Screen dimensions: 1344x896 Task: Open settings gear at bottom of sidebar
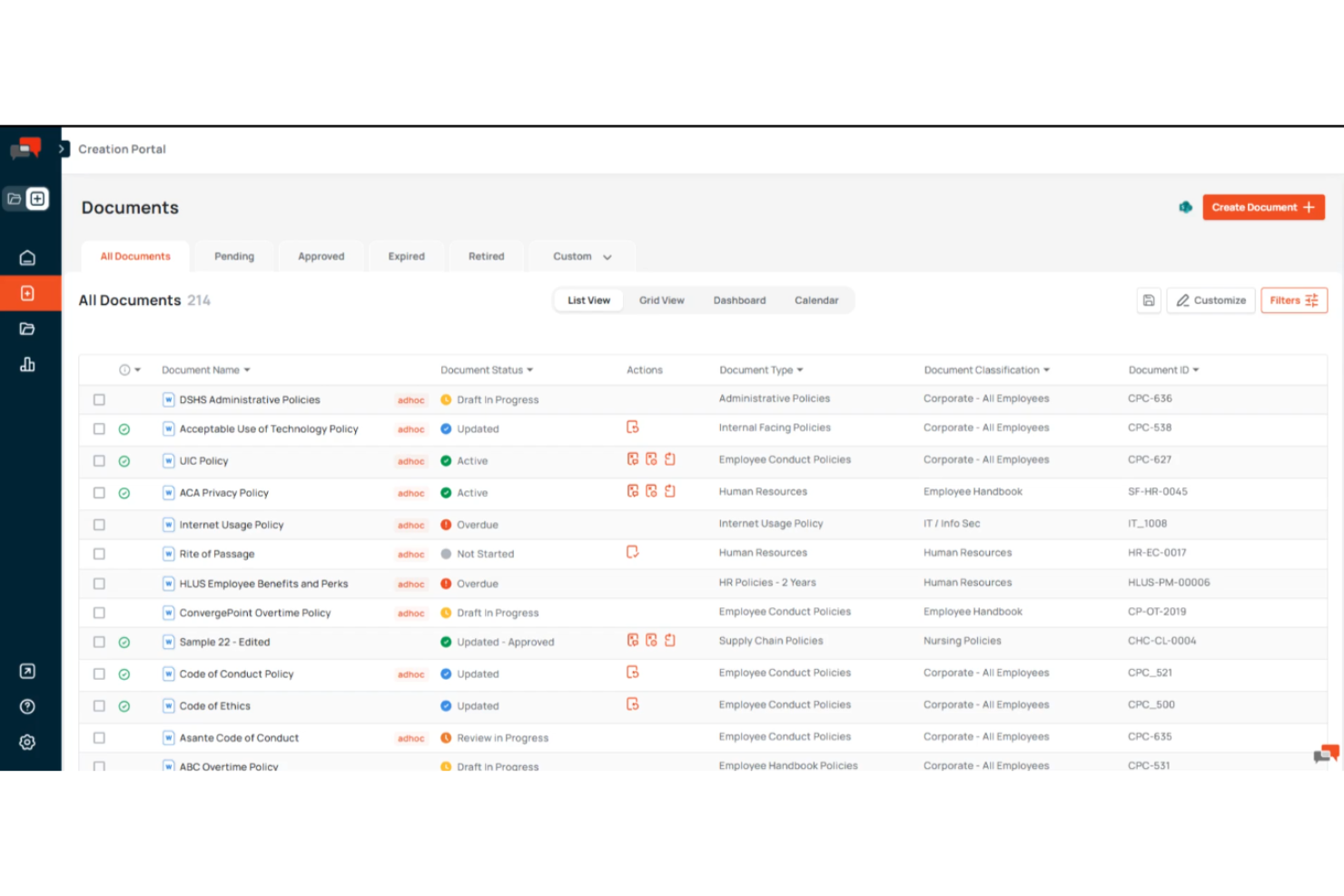click(27, 742)
